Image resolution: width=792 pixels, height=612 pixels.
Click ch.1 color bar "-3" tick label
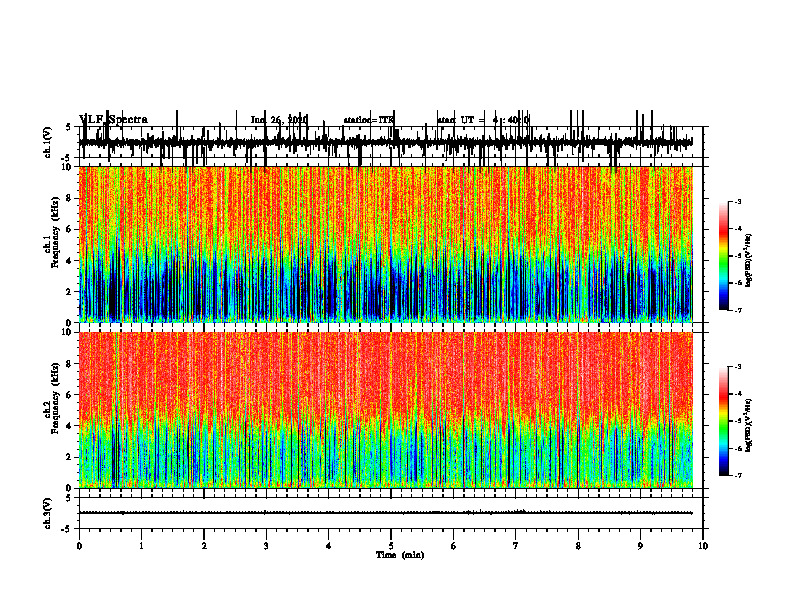(737, 202)
